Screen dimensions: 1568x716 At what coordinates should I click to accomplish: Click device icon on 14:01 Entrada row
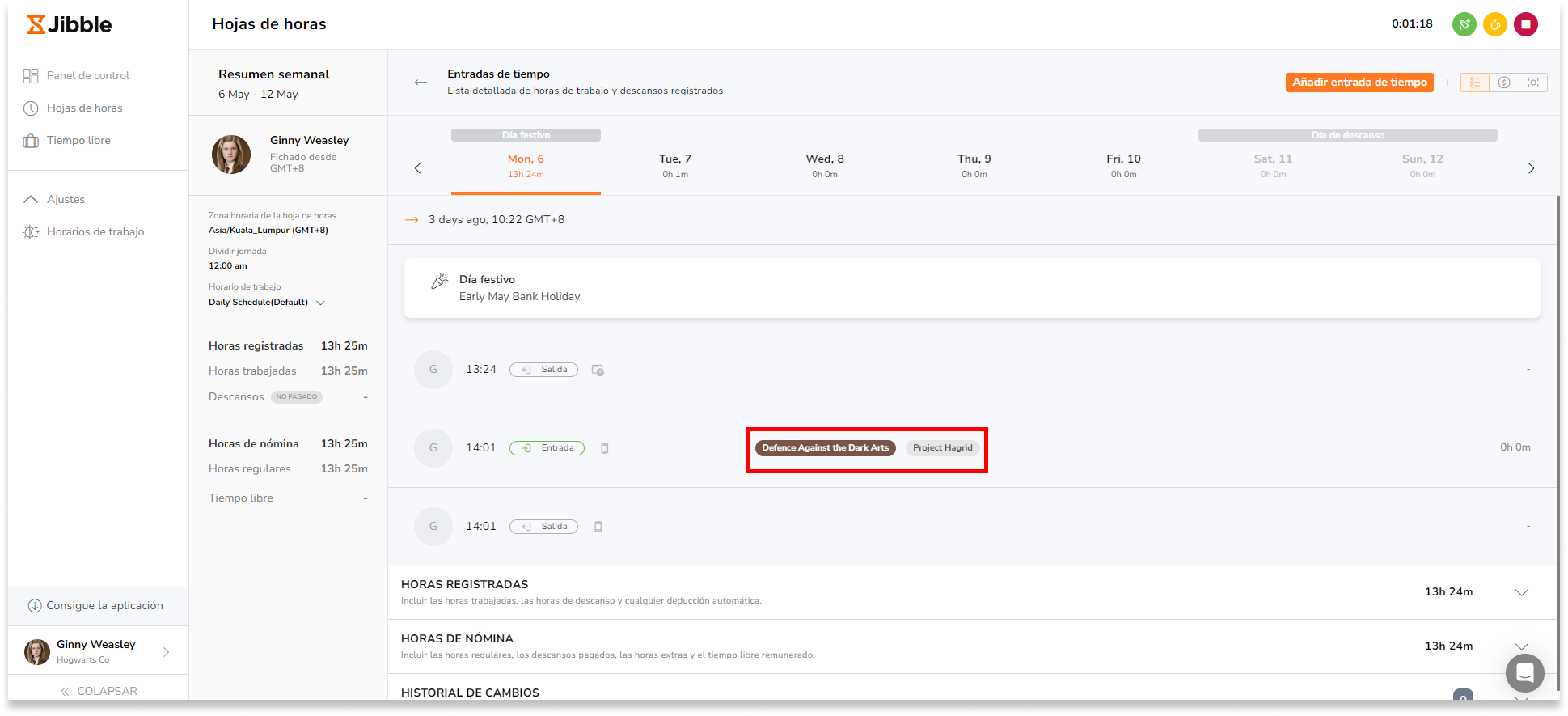click(604, 448)
